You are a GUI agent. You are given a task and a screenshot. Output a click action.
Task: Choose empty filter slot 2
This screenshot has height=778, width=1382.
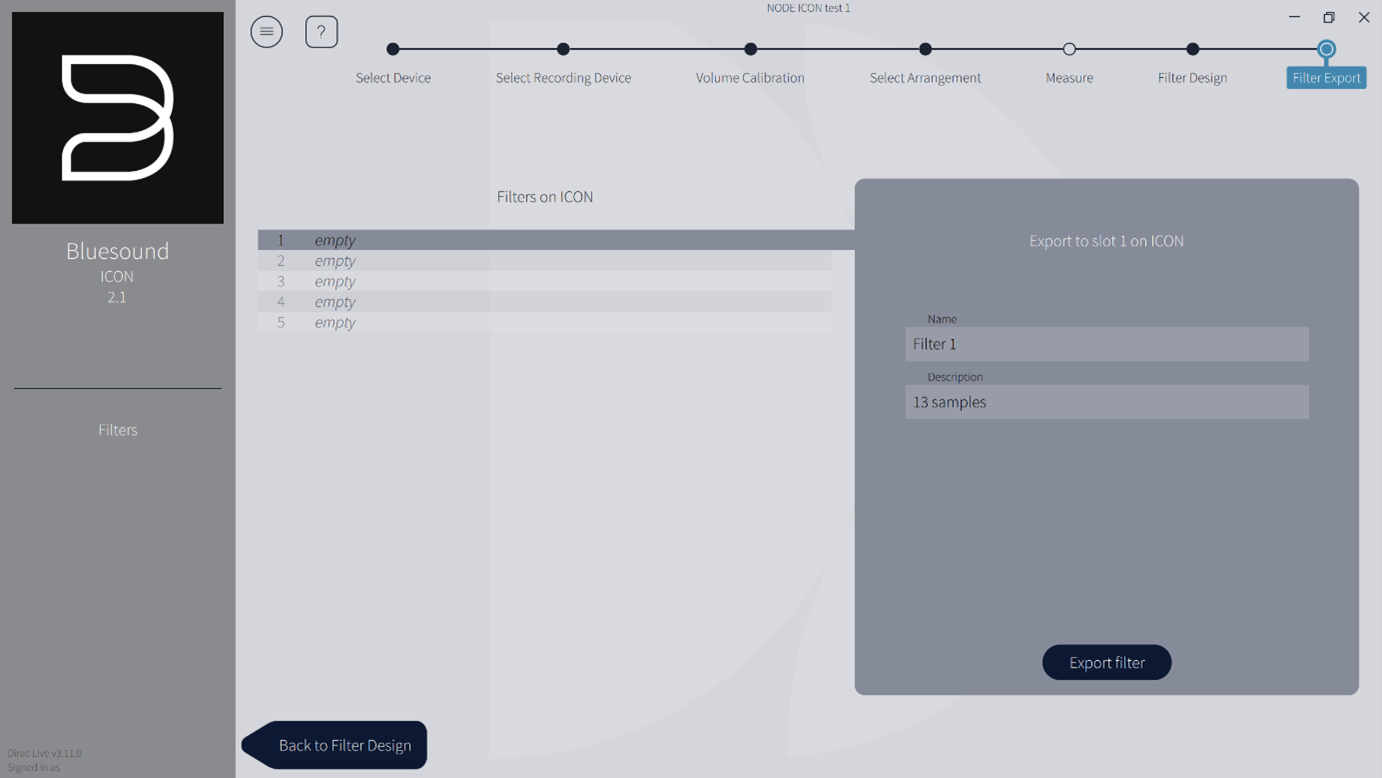(x=545, y=261)
